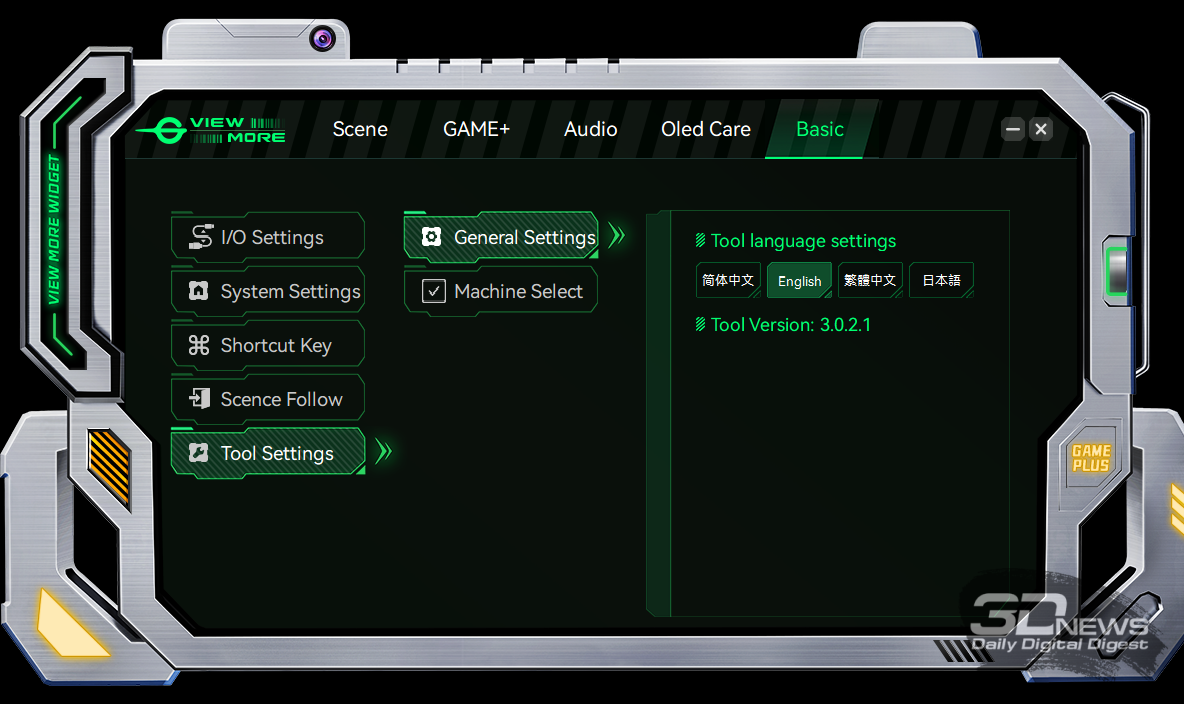Click the I/O Settings cable icon
This screenshot has height=704, width=1184.
click(200, 237)
